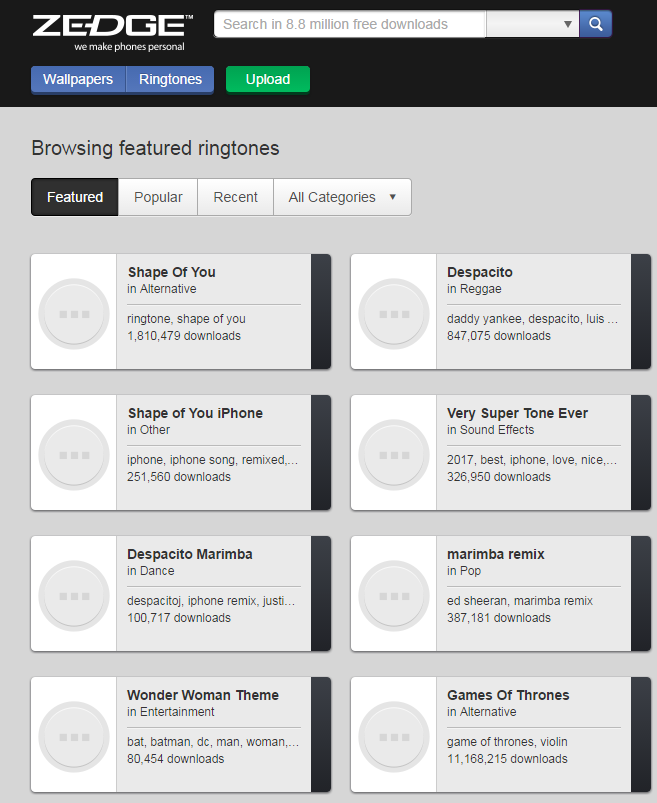The width and height of the screenshot is (657, 803).
Task: Click '1,810,479 downloads' text
Action: (x=184, y=336)
